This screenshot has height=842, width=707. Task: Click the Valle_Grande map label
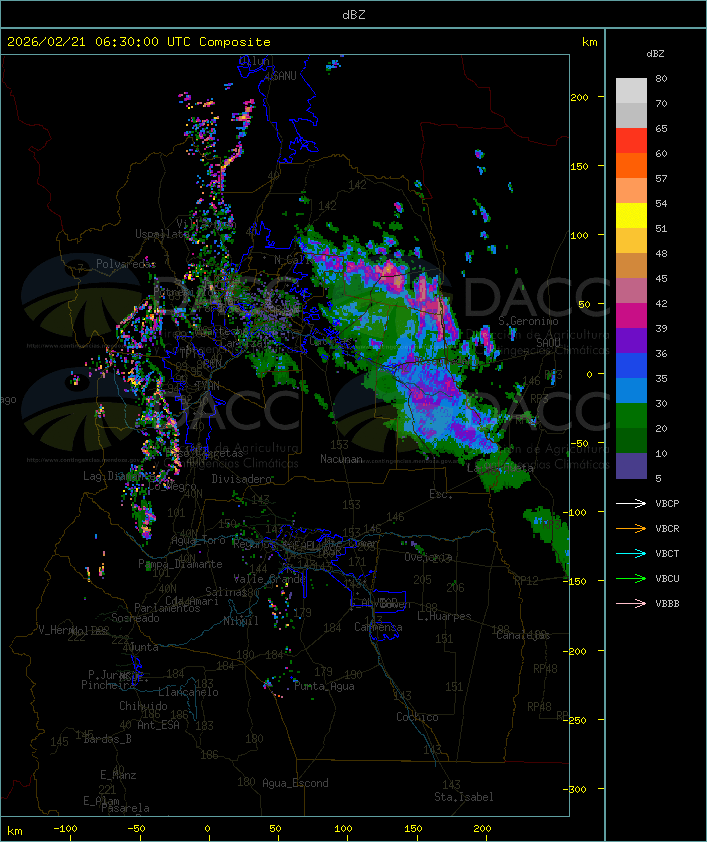click(269, 579)
